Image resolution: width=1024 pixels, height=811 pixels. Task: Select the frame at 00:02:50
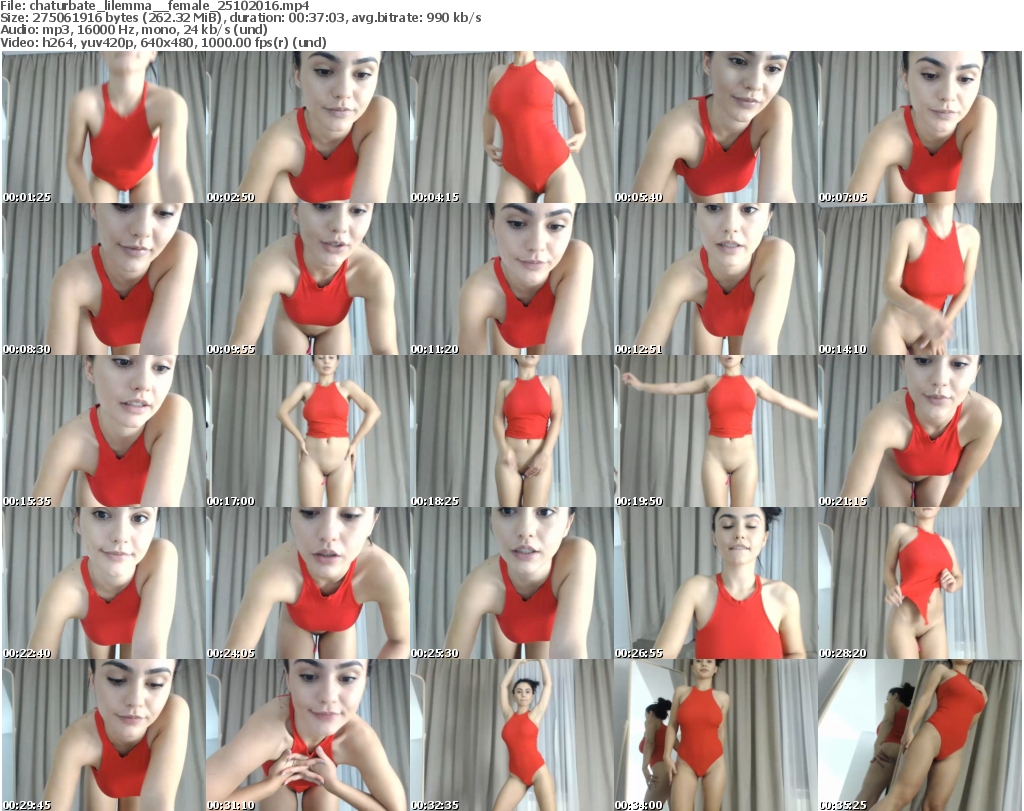307,128
